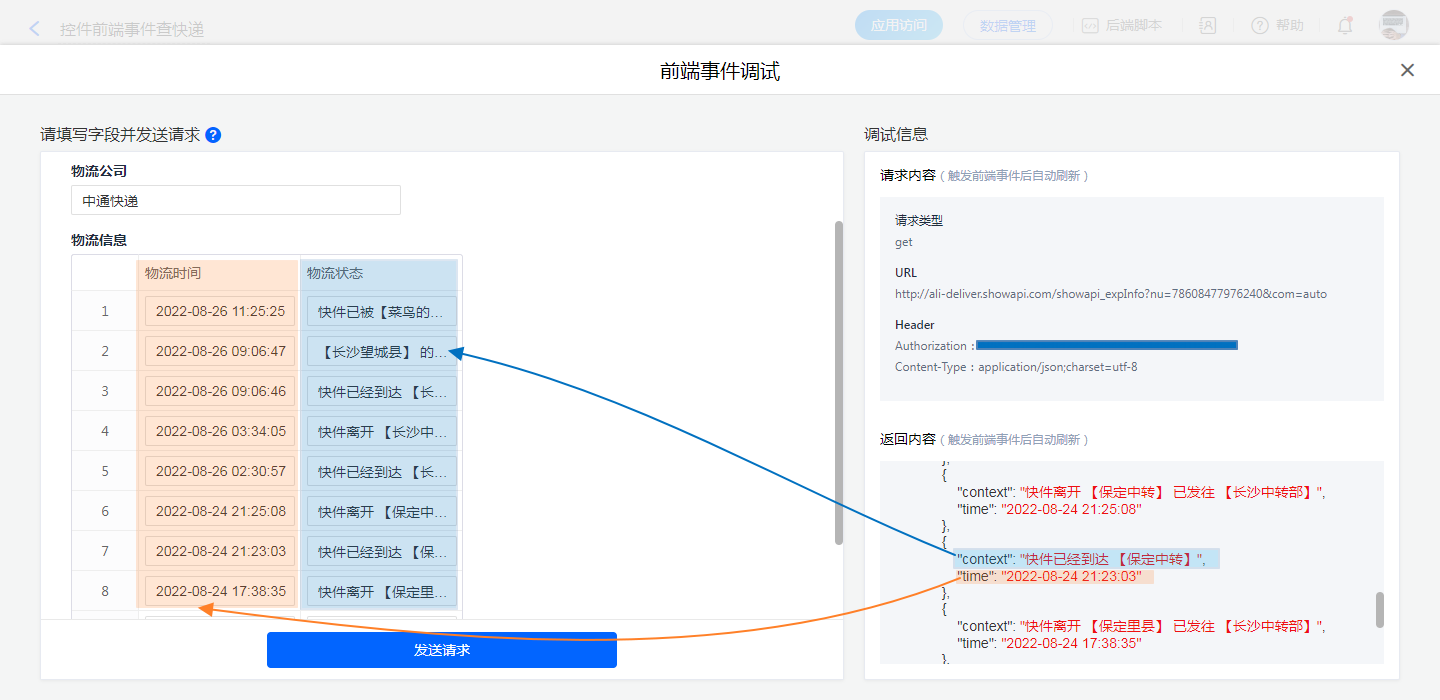The height and width of the screenshot is (700, 1440).
Task: Select the 数据管理 button
Action: point(1007,26)
